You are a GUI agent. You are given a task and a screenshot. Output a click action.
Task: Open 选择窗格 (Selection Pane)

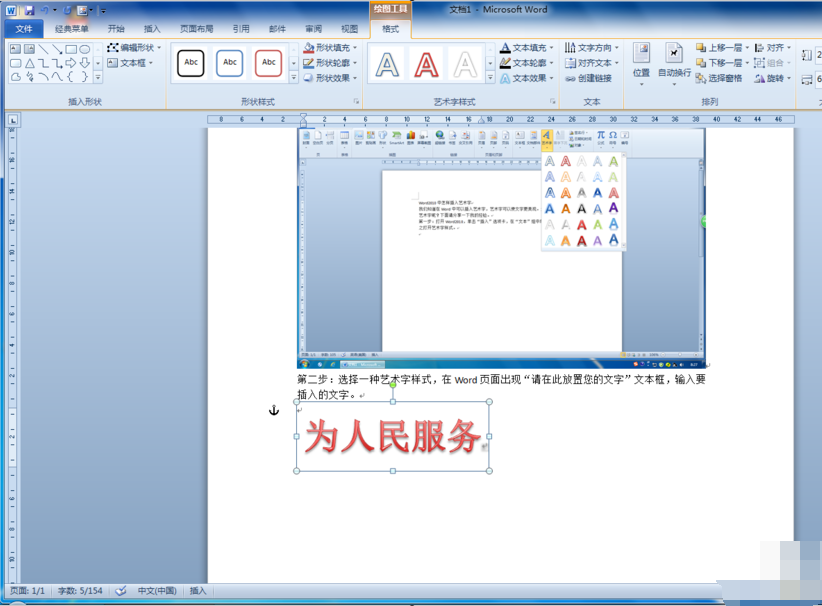(x=719, y=78)
